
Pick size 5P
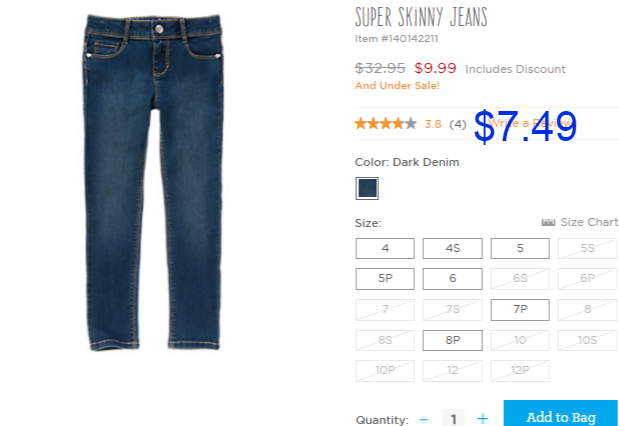tap(385, 279)
